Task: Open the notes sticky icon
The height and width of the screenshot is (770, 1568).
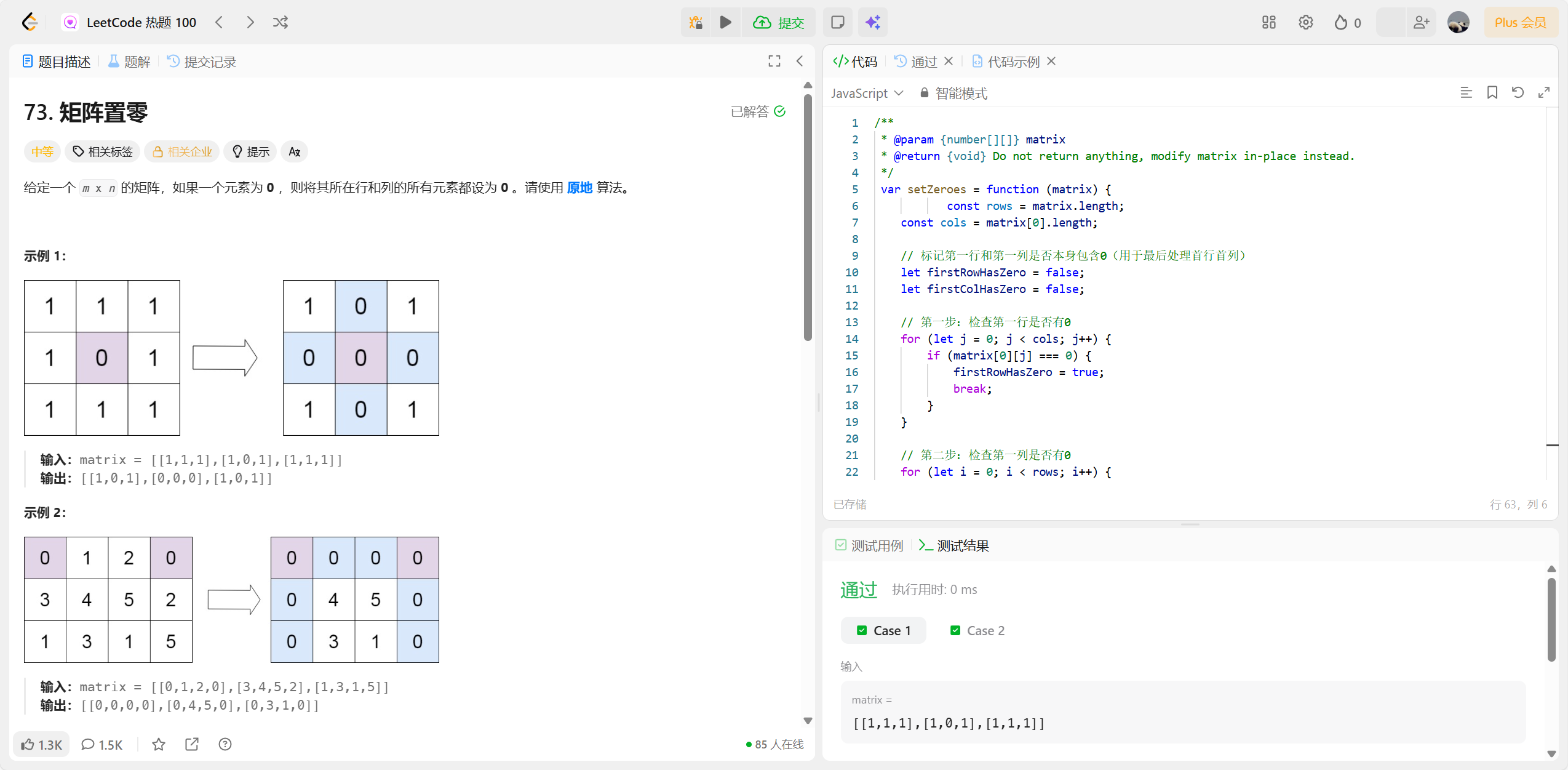Action: [837, 23]
